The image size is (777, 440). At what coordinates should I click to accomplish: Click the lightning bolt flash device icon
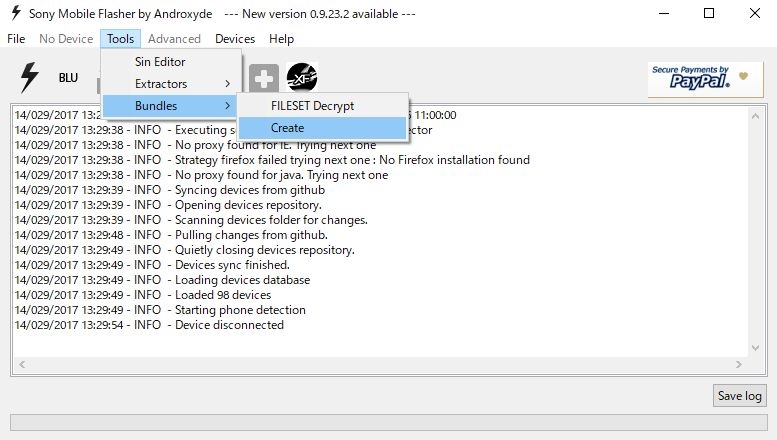click(x=29, y=77)
